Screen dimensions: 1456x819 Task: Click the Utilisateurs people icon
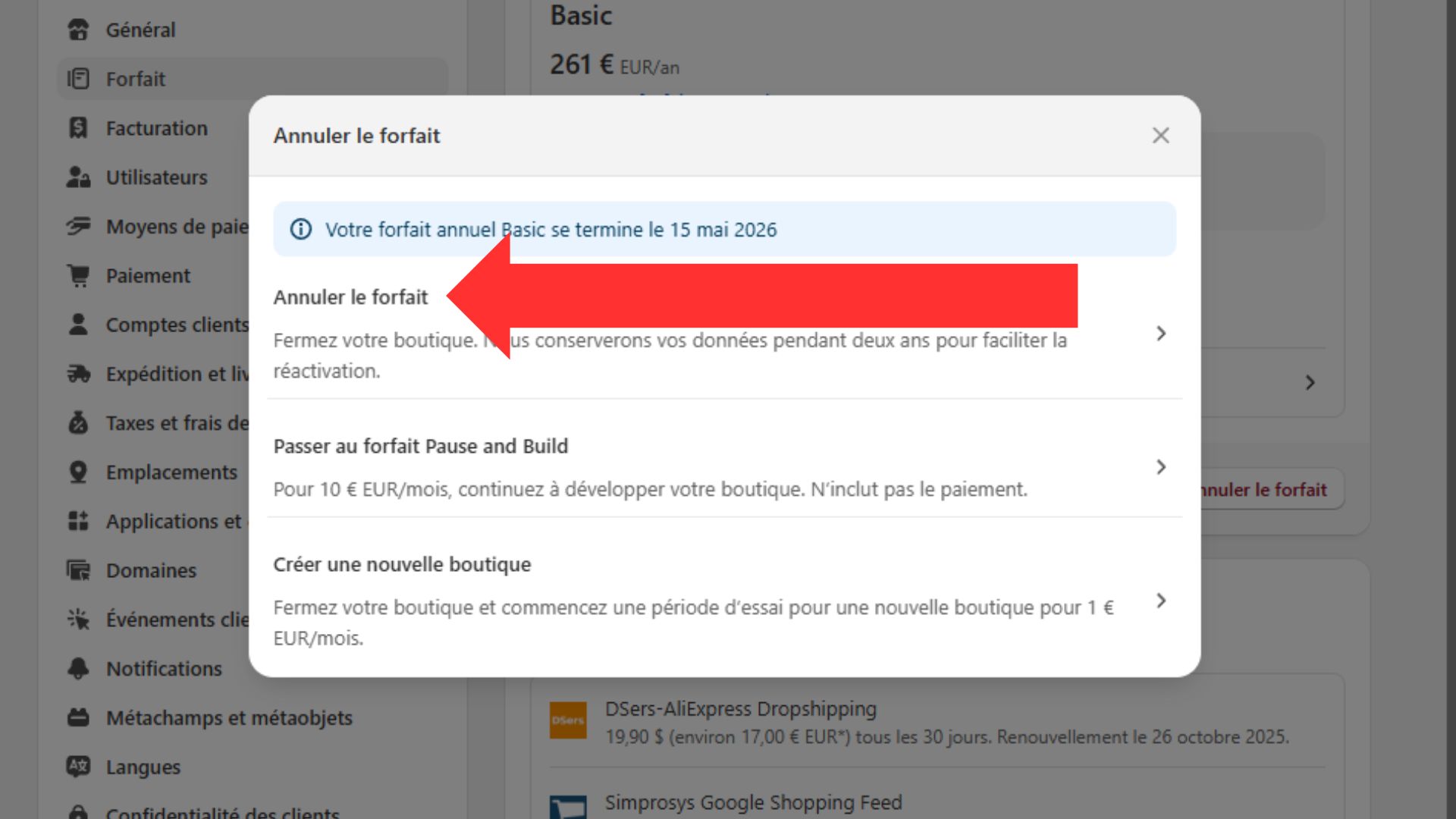click(78, 177)
